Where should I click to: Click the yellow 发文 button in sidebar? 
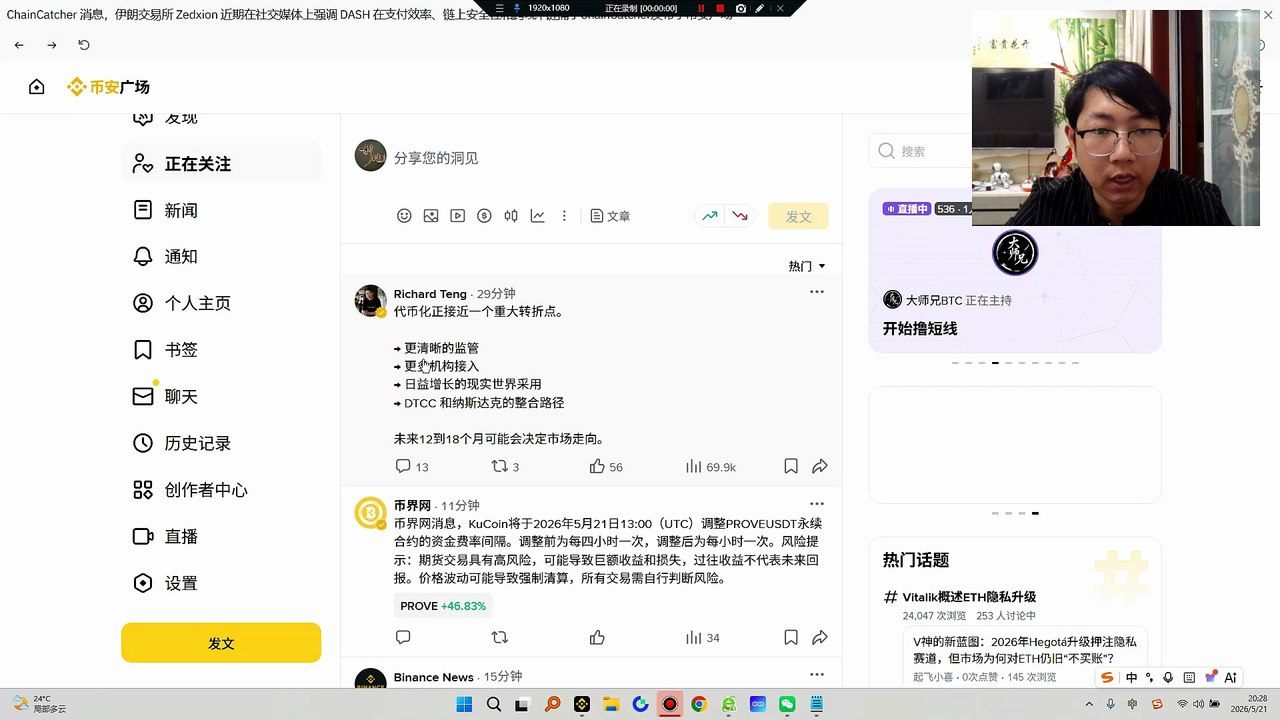coord(221,643)
